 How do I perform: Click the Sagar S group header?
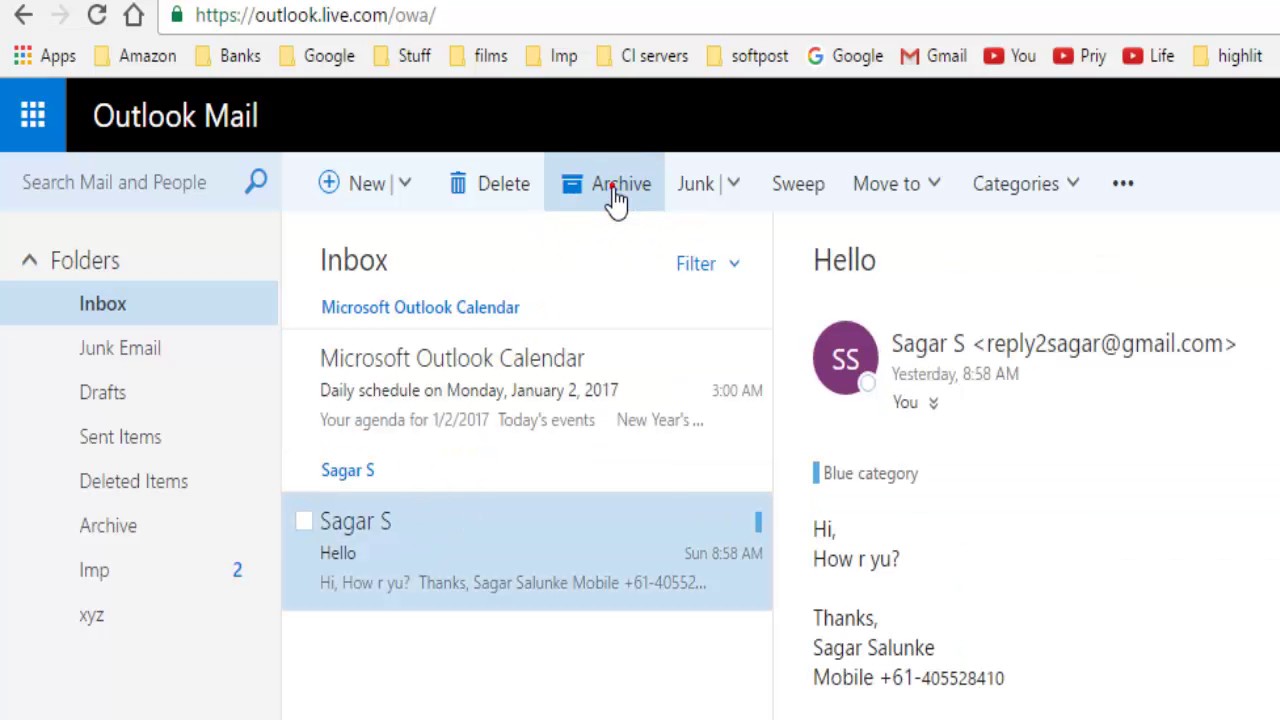pyautogui.click(x=347, y=470)
